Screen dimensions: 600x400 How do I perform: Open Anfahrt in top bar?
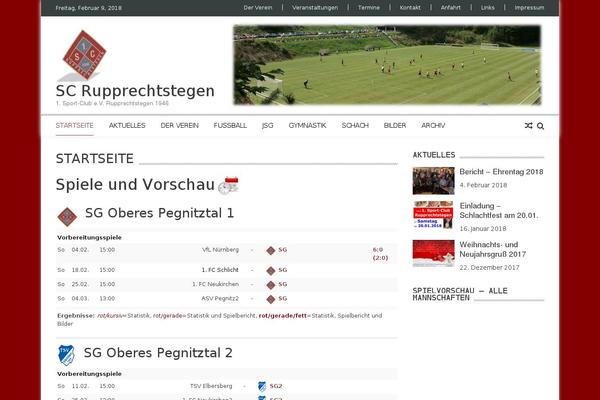coord(450,8)
